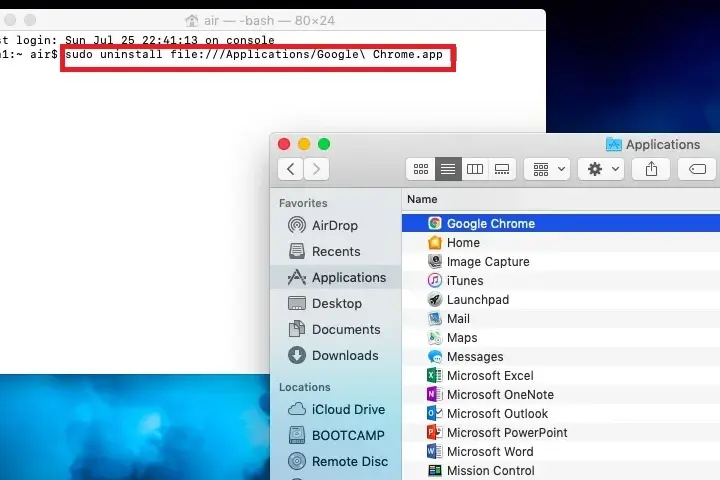Select Messages in the applications list

pyautogui.click(x=561, y=356)
